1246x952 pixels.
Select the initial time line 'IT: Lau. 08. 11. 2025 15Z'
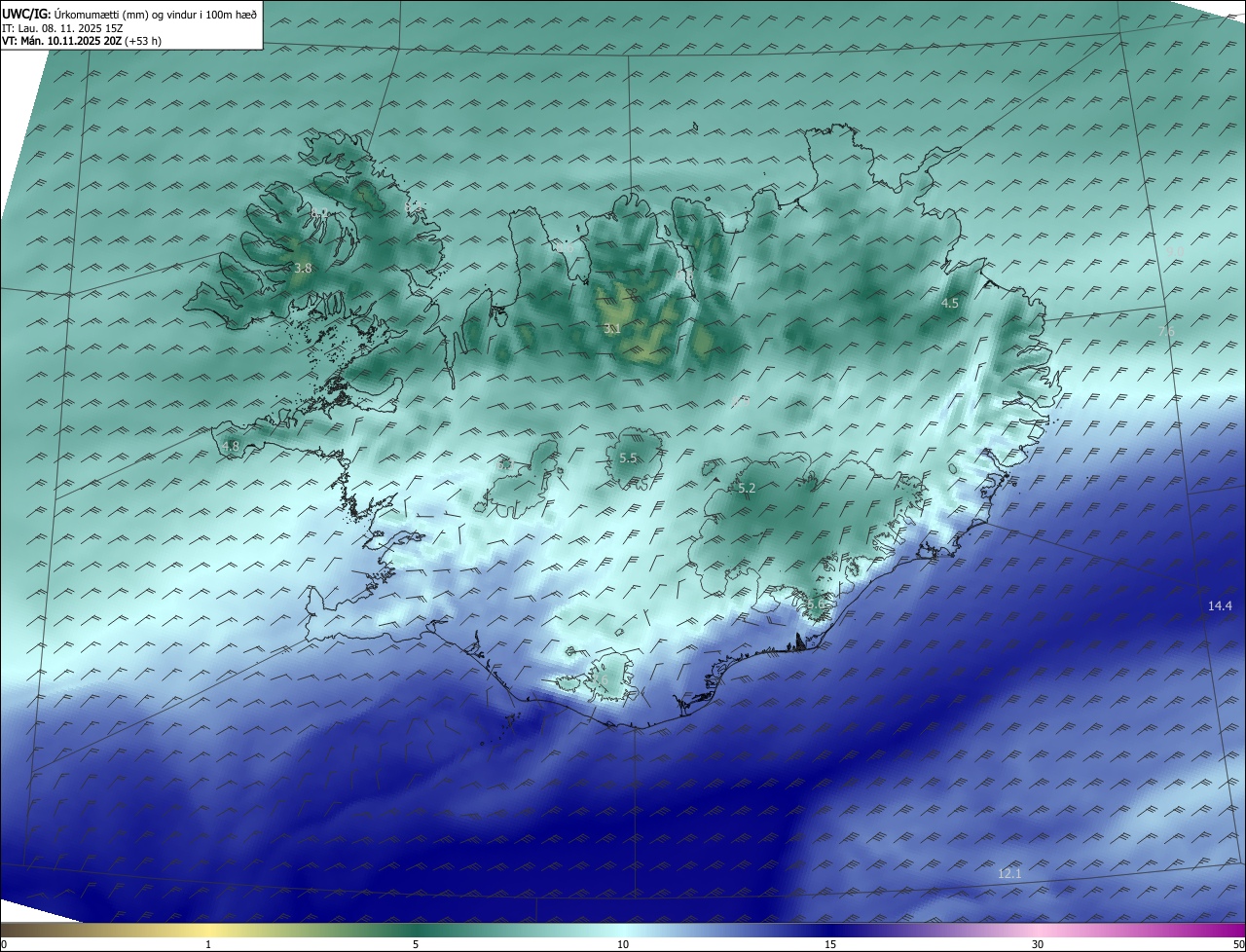62,28
